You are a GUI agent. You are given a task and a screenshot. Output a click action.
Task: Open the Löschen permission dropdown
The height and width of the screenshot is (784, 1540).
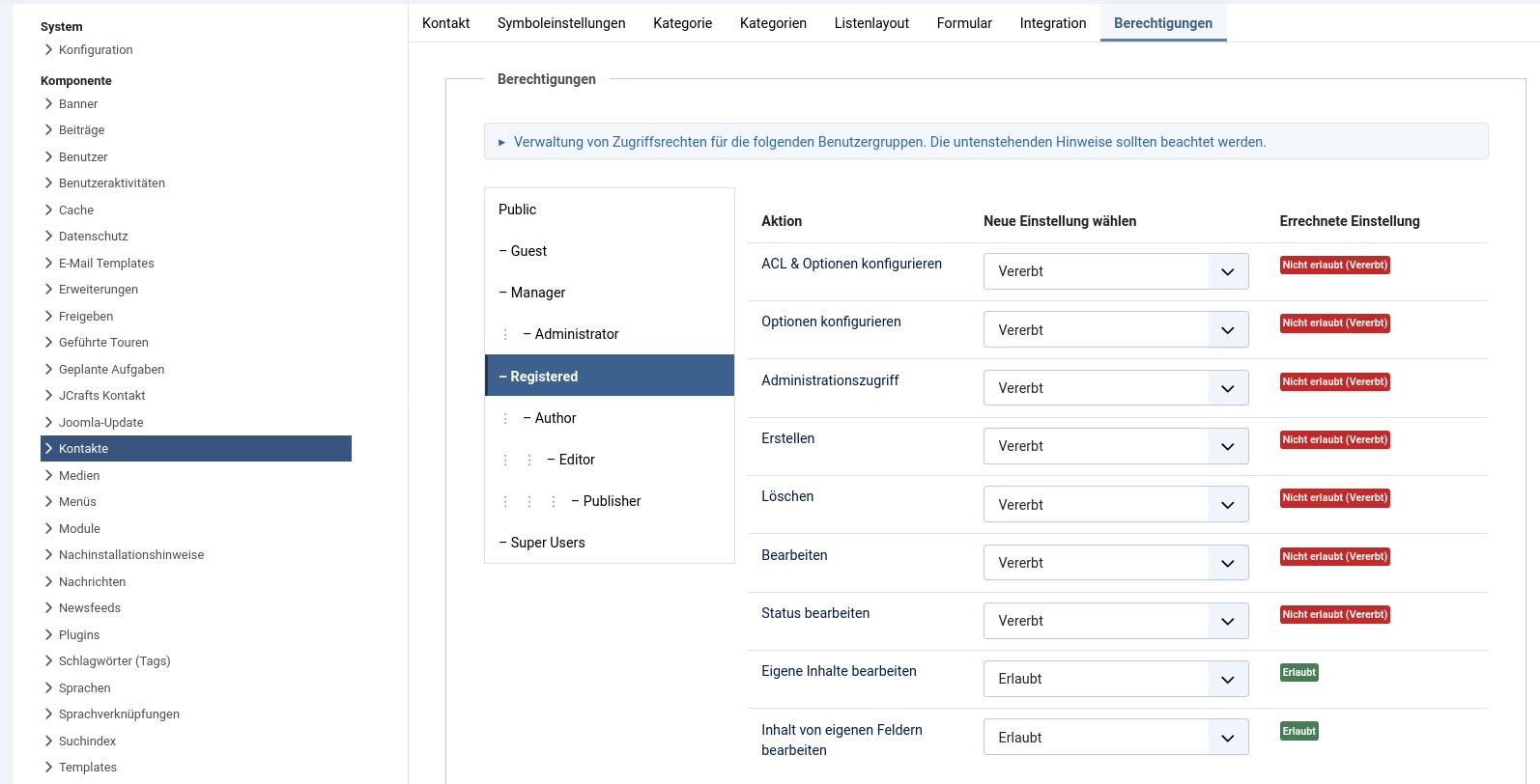coord(1115,504)
